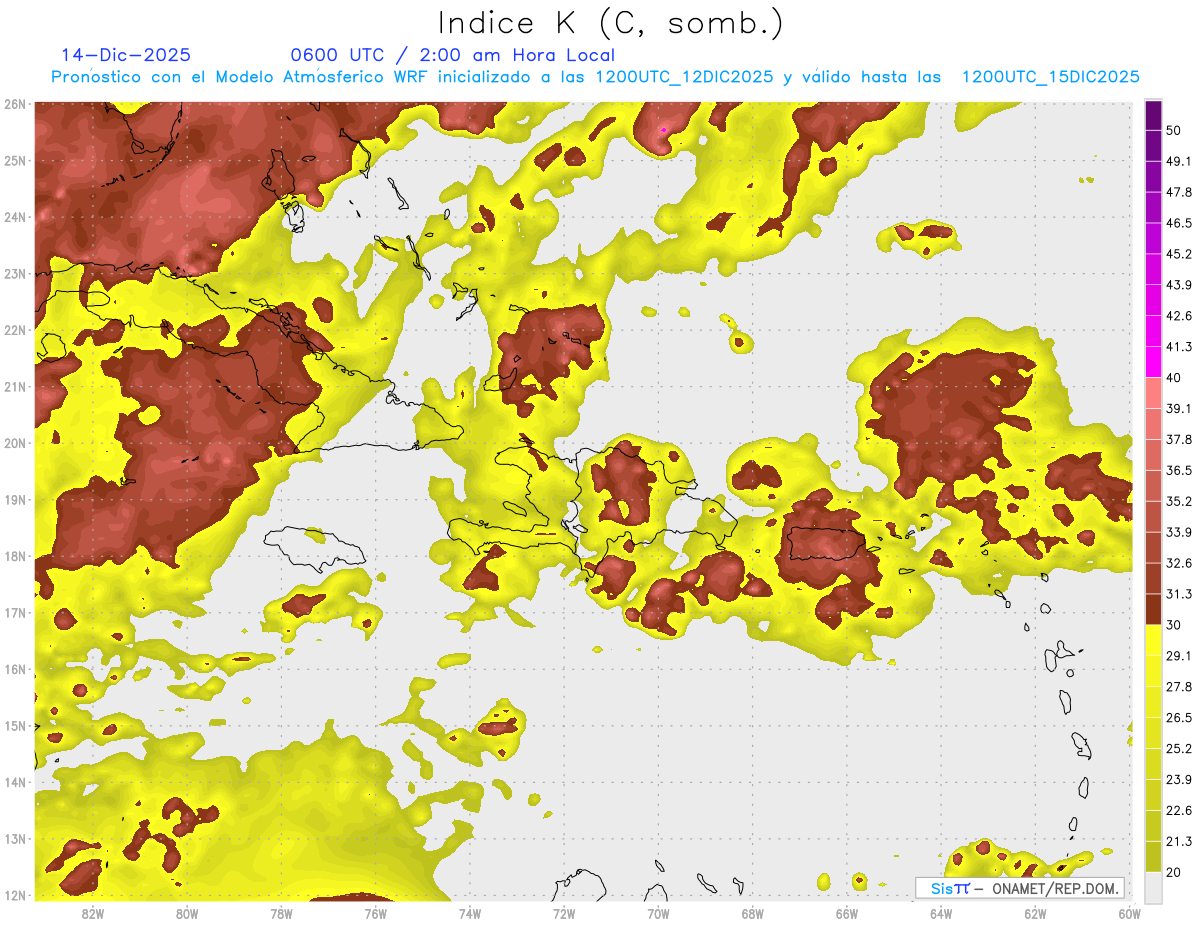Click the legend value '43.9'
Image resolution: width=1200 pixels, height=927 pixels.
point(1179,285)
